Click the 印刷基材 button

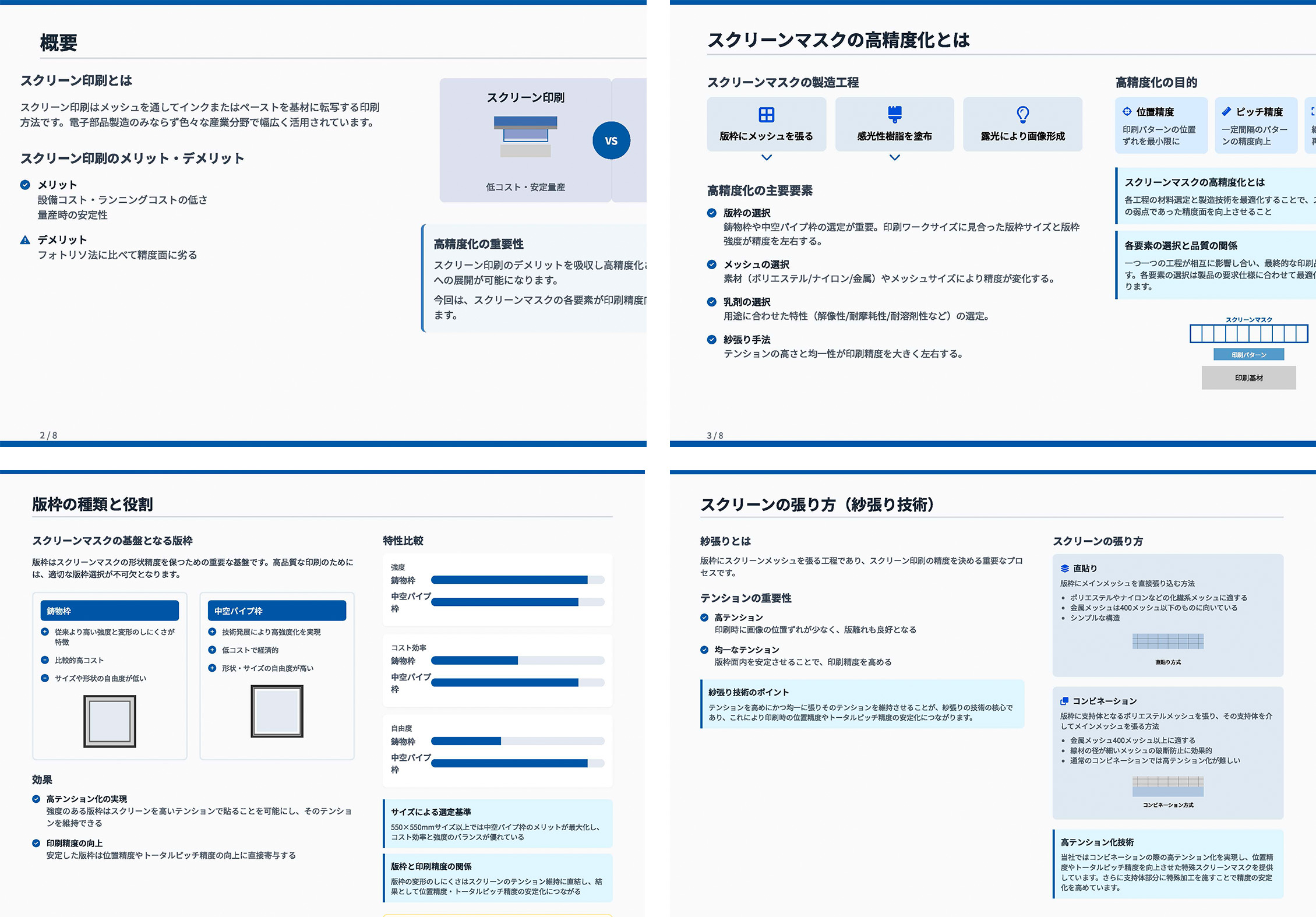pos(1248,378)
